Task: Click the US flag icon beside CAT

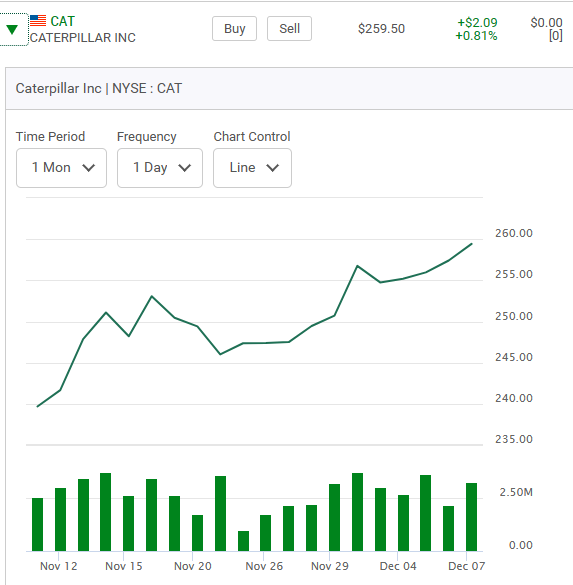Action: tap(38, 21)
